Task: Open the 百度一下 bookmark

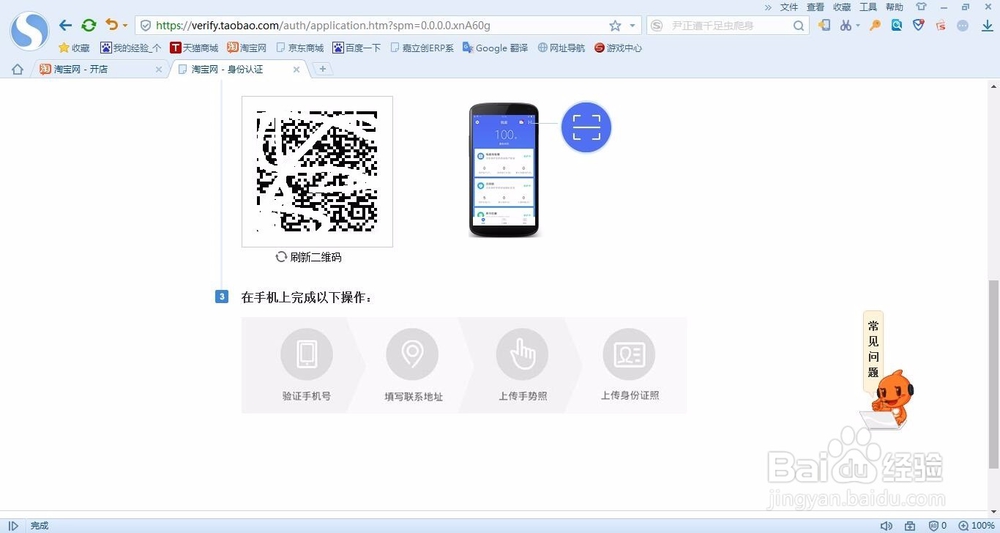Action: [x=357, y=48]
